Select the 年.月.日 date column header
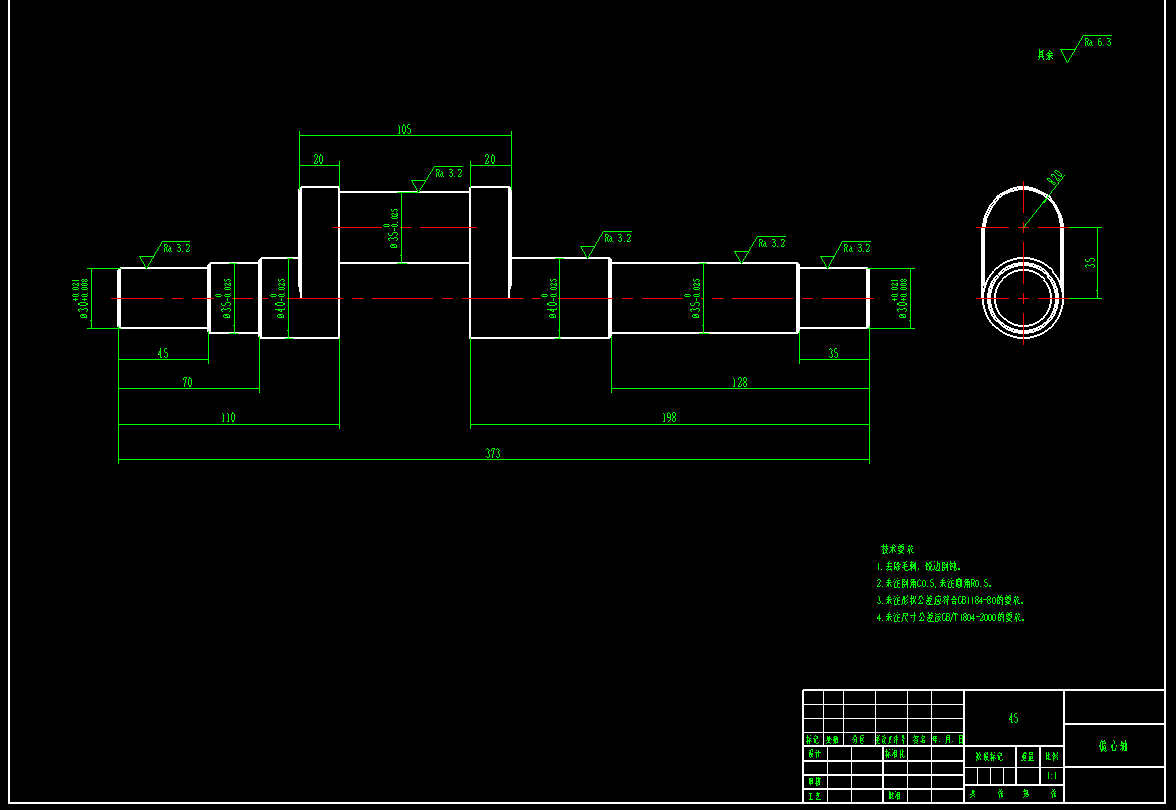This screenshot has width=1176, height=810. coord(947,739)
